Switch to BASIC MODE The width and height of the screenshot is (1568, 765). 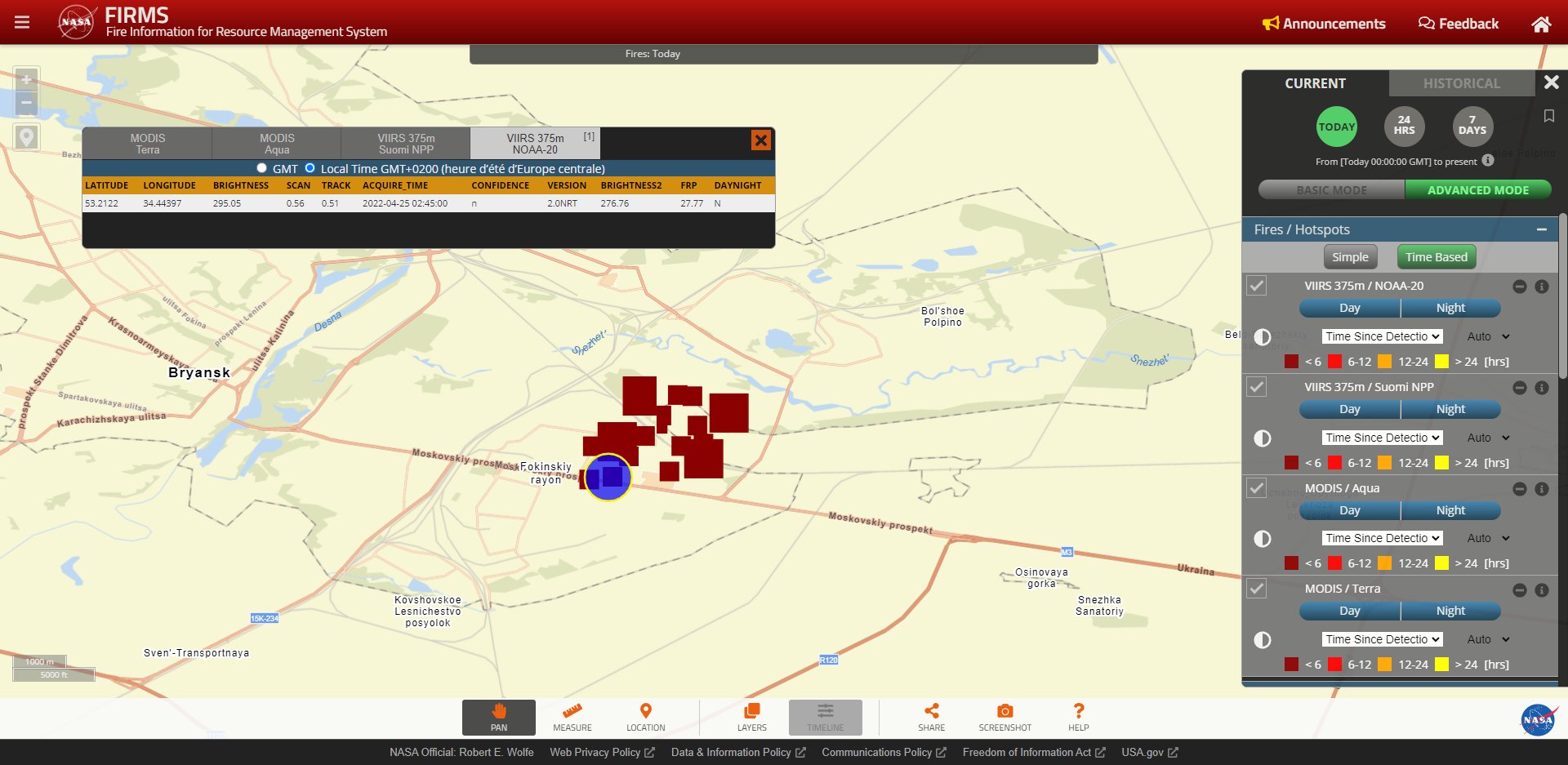[x=1331, y=190]
